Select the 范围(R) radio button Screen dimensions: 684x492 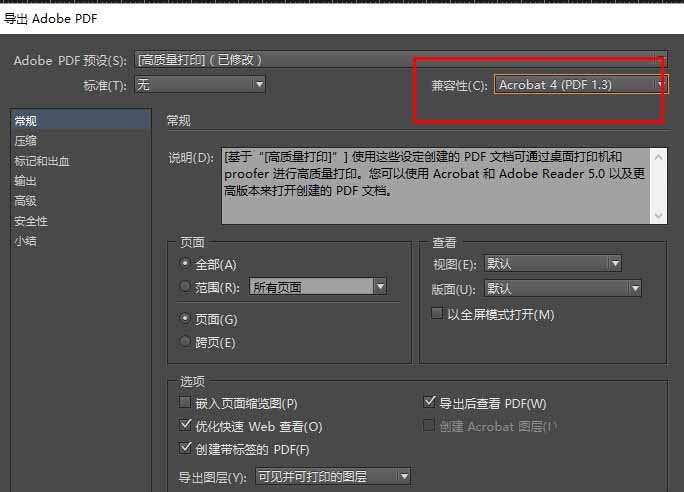[185, 286]
